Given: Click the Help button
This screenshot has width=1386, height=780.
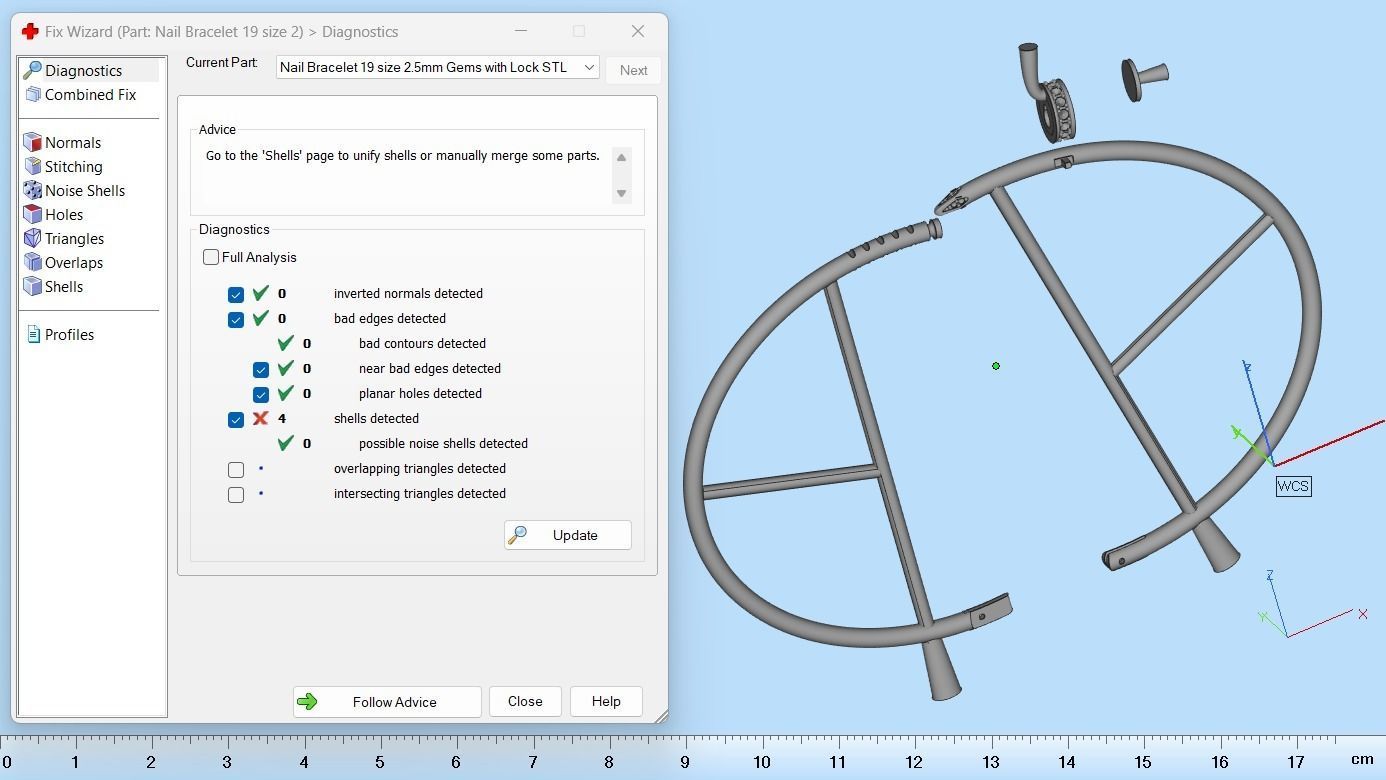Looking at the screenshot, I should 606,701.
